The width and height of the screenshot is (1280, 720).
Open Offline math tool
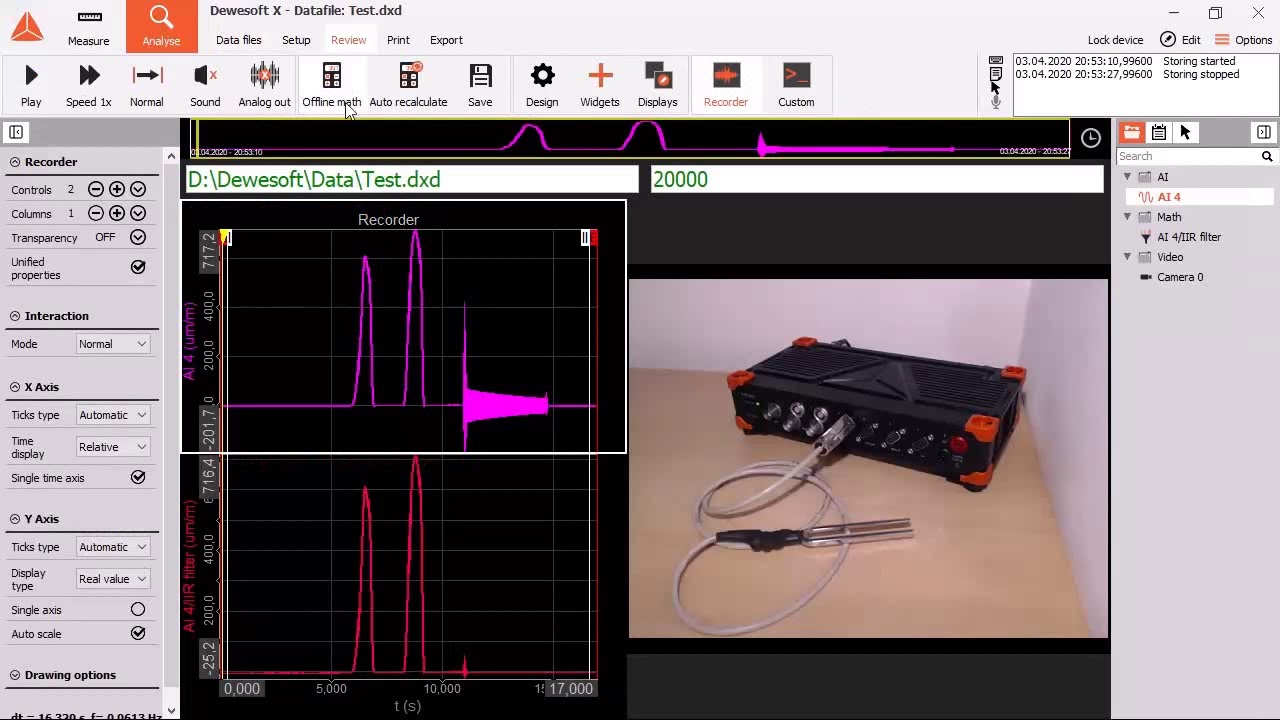[x=331, y=85]
